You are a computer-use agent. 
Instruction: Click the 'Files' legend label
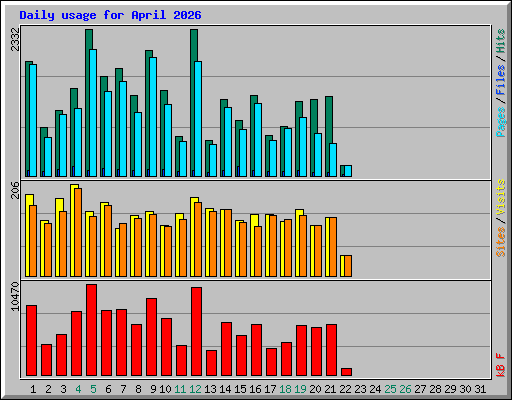point(500,80)
